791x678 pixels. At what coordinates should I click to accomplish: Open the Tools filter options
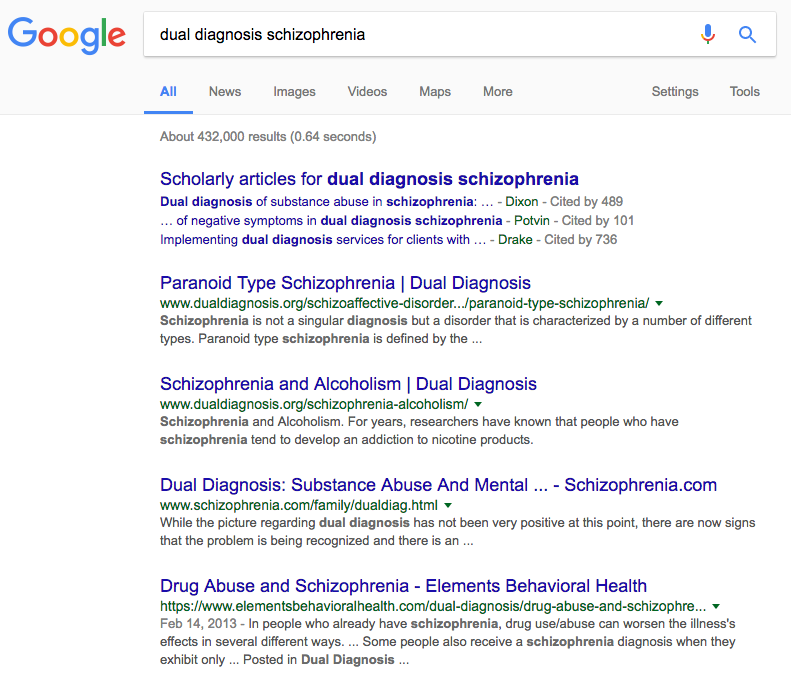click(x=744, y=91)
